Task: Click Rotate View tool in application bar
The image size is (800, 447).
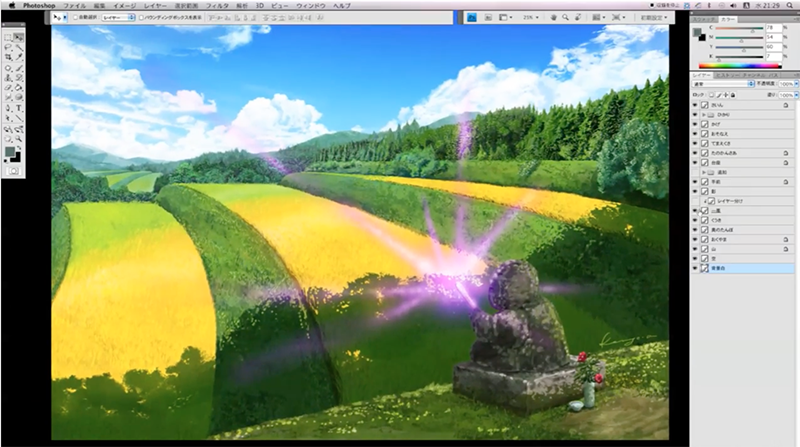Action: click(x=578, y=17)
